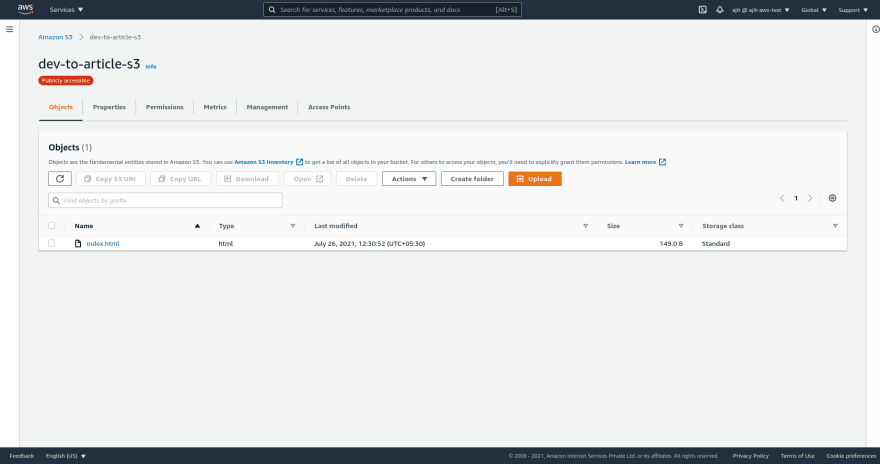Click the Copy URL button
Viewport: 880px width, 464px height.
[181, 179]
